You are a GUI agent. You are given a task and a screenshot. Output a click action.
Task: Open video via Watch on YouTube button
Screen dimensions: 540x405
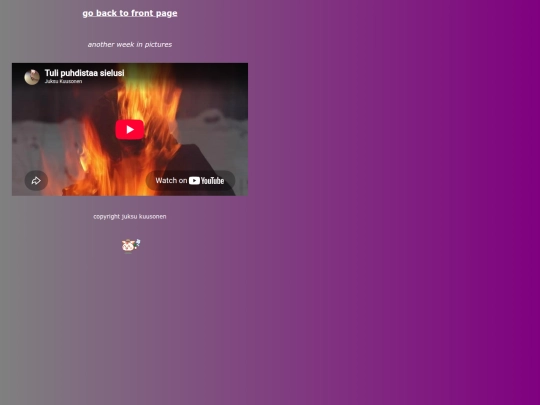[190, 180]
